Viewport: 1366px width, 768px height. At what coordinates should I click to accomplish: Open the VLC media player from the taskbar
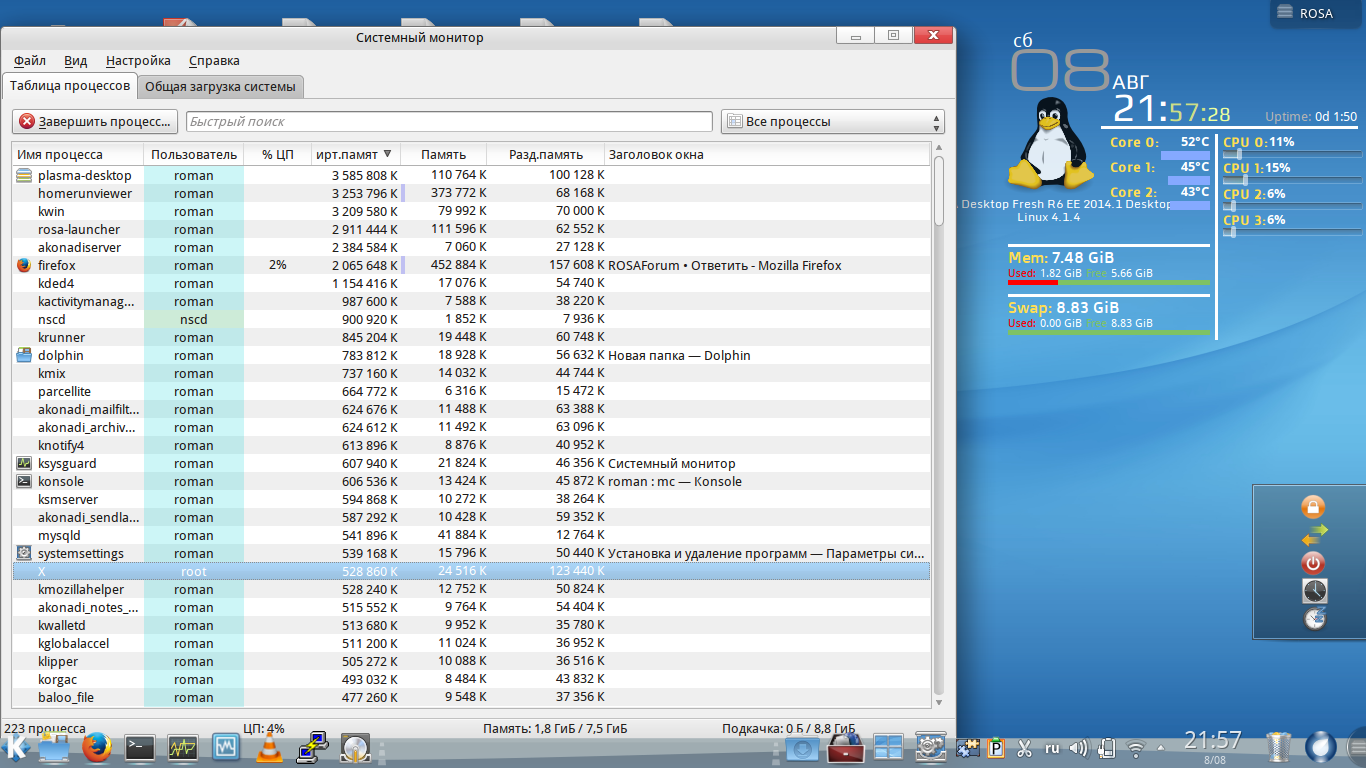point(268,747)
